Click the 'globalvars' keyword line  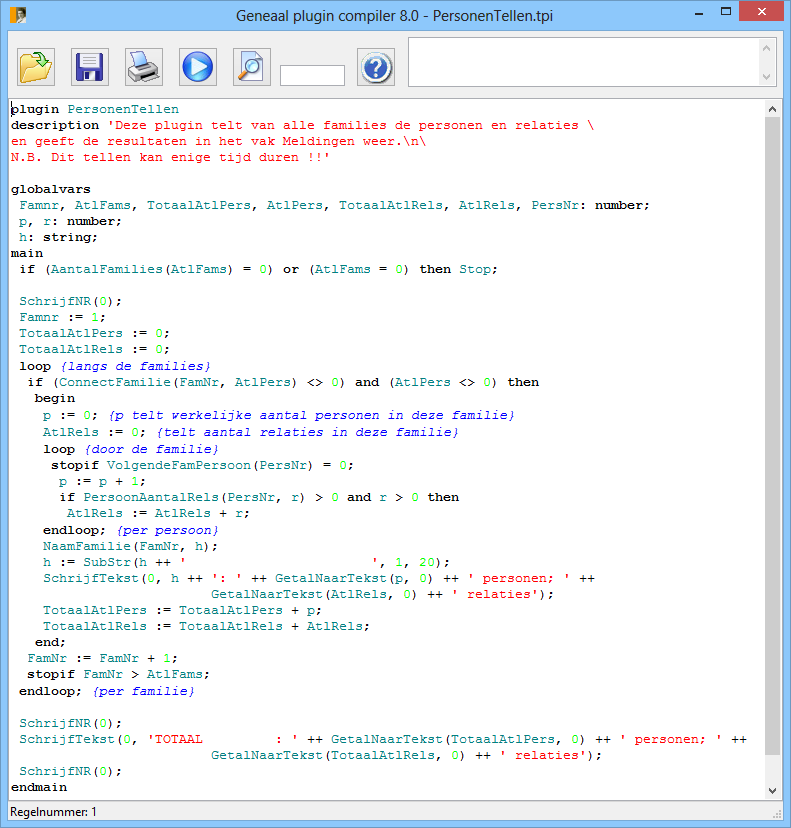[x=51, y=189]
